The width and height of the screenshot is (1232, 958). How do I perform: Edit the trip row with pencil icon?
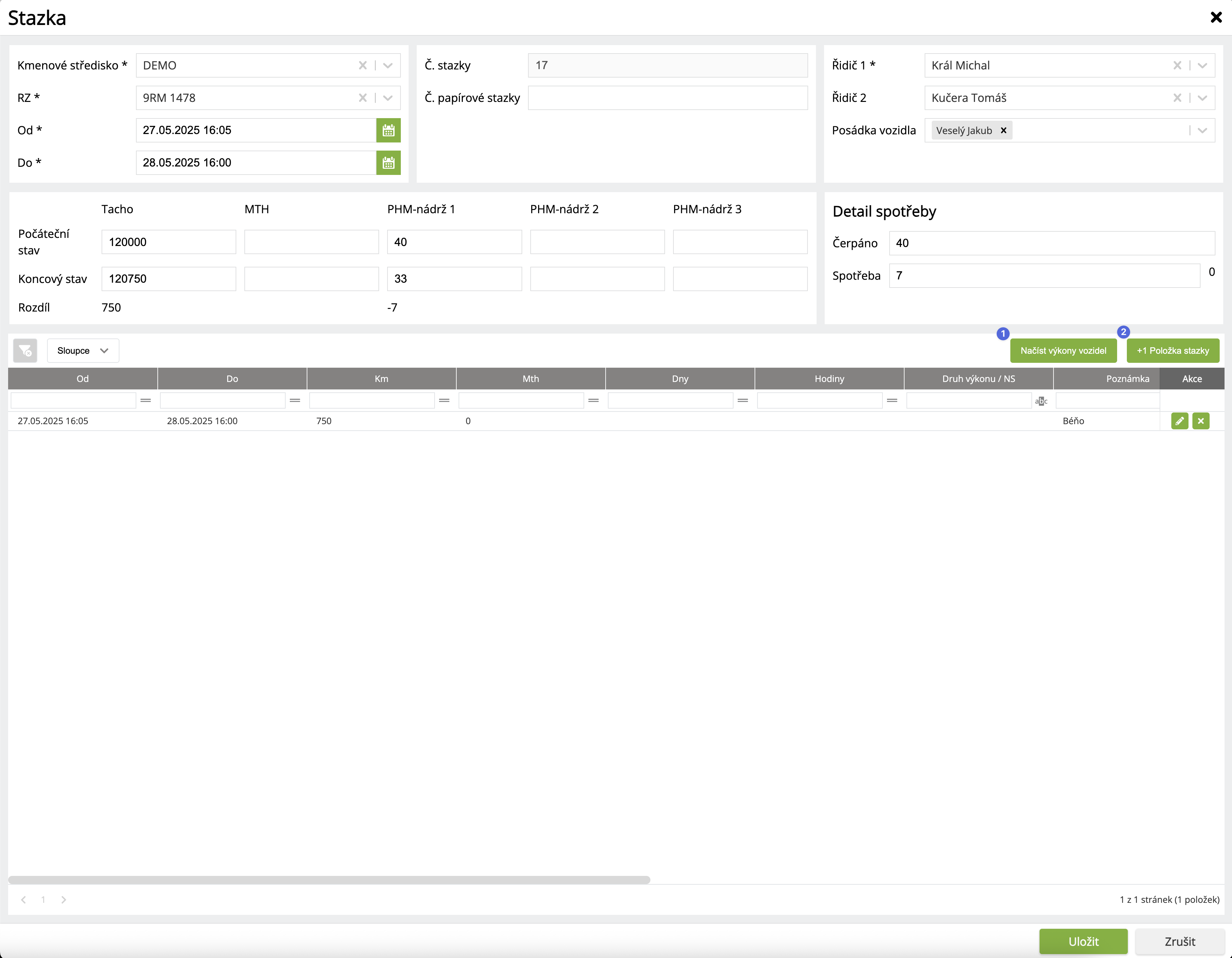(x=1179, y=421)
